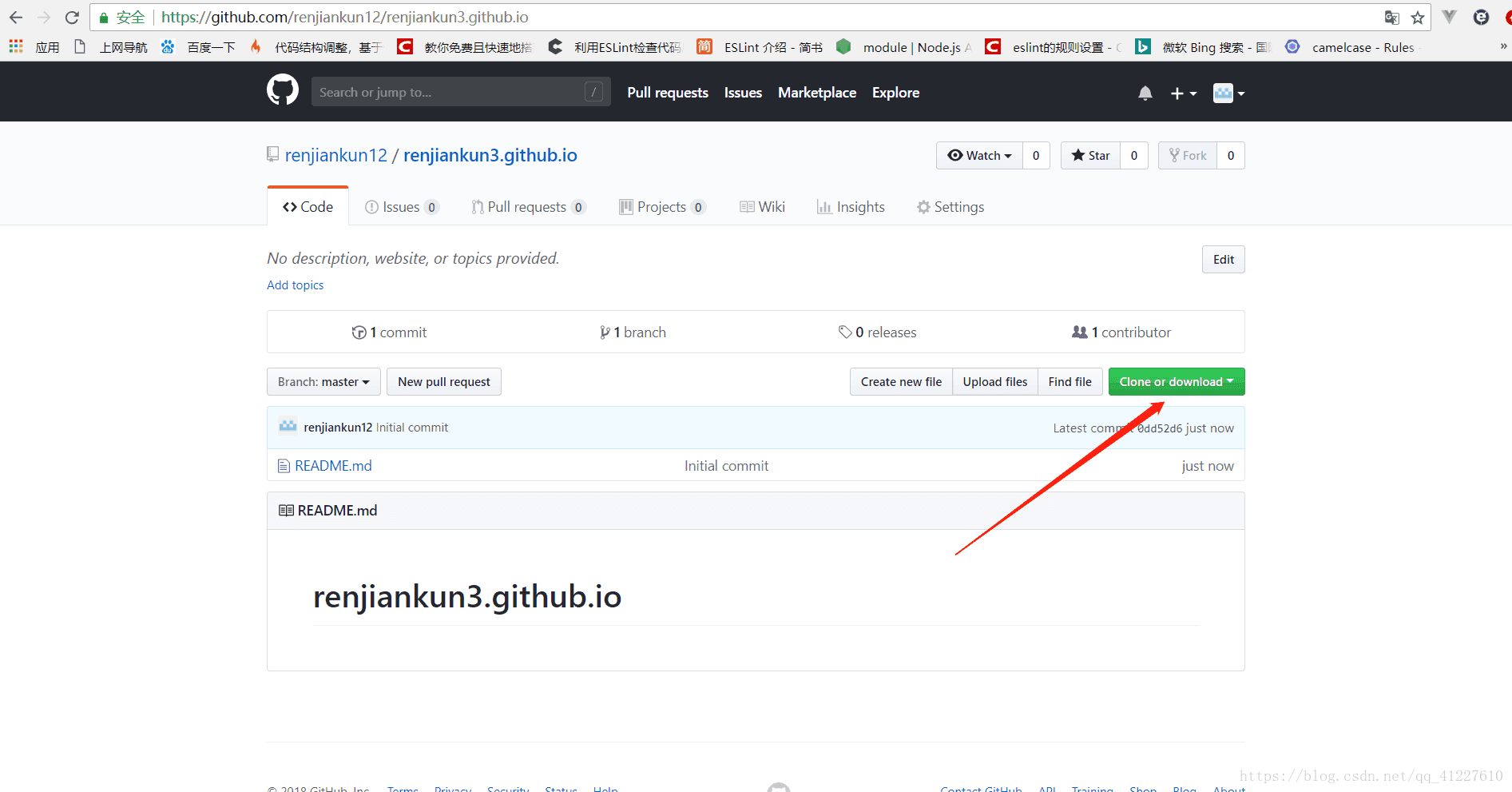Open the translate page icon in the address bar
The image size is (1512, 792).
[x=1392, y=18]
